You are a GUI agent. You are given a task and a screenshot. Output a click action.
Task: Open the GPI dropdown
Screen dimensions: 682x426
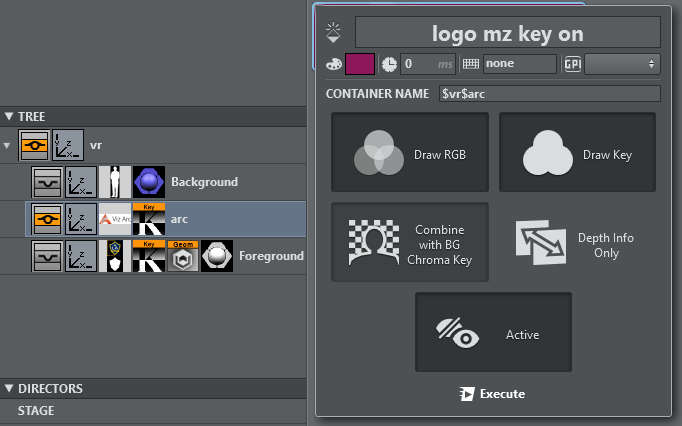coord(623,64)
